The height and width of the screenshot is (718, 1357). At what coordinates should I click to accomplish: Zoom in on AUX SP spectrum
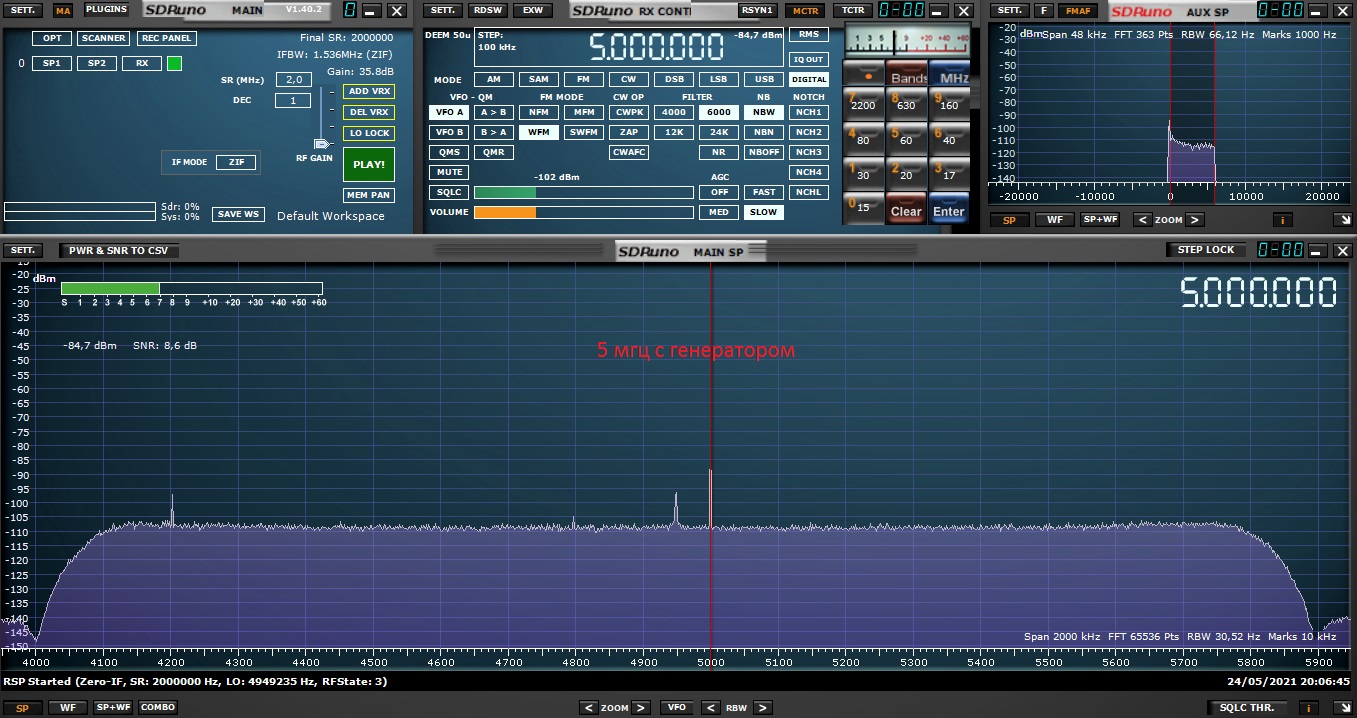[x=1195, y=220]
